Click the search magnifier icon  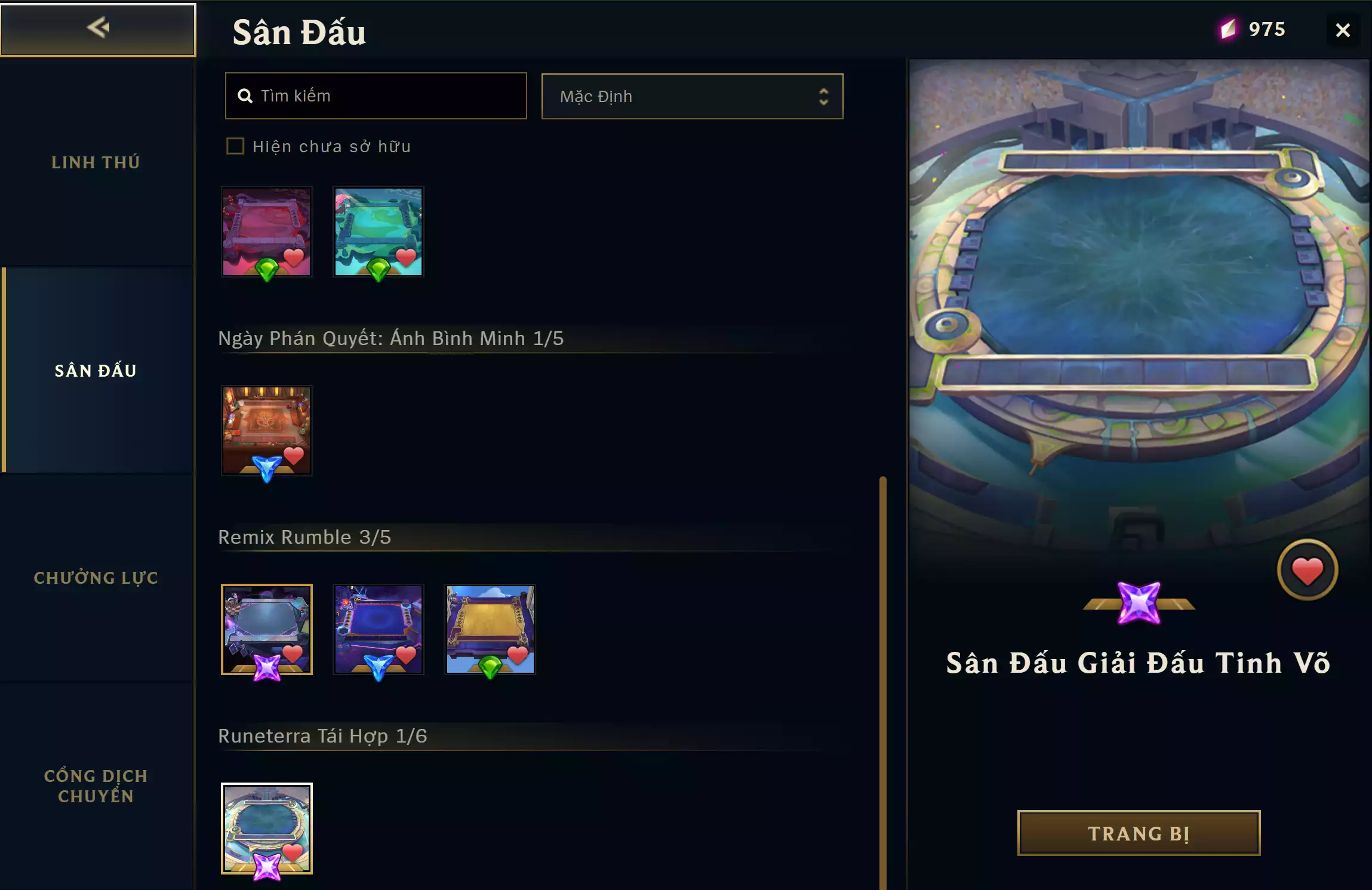click(245, 96)
